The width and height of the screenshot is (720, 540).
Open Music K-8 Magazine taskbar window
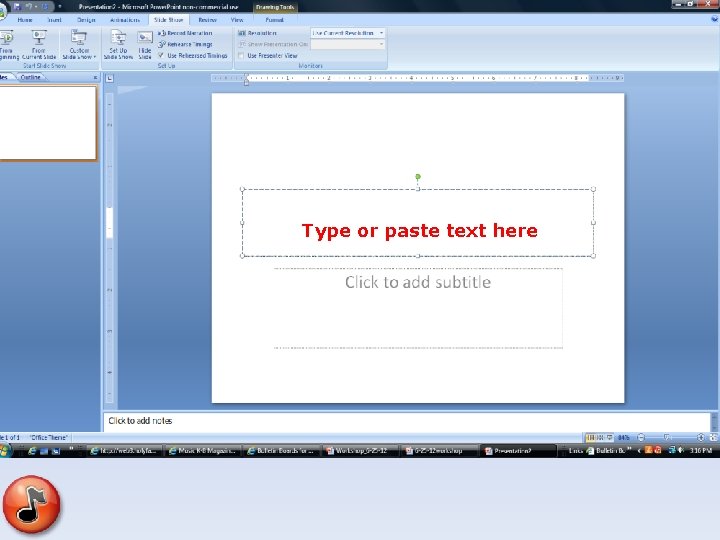pyautogui.click(x=202, y=451)
